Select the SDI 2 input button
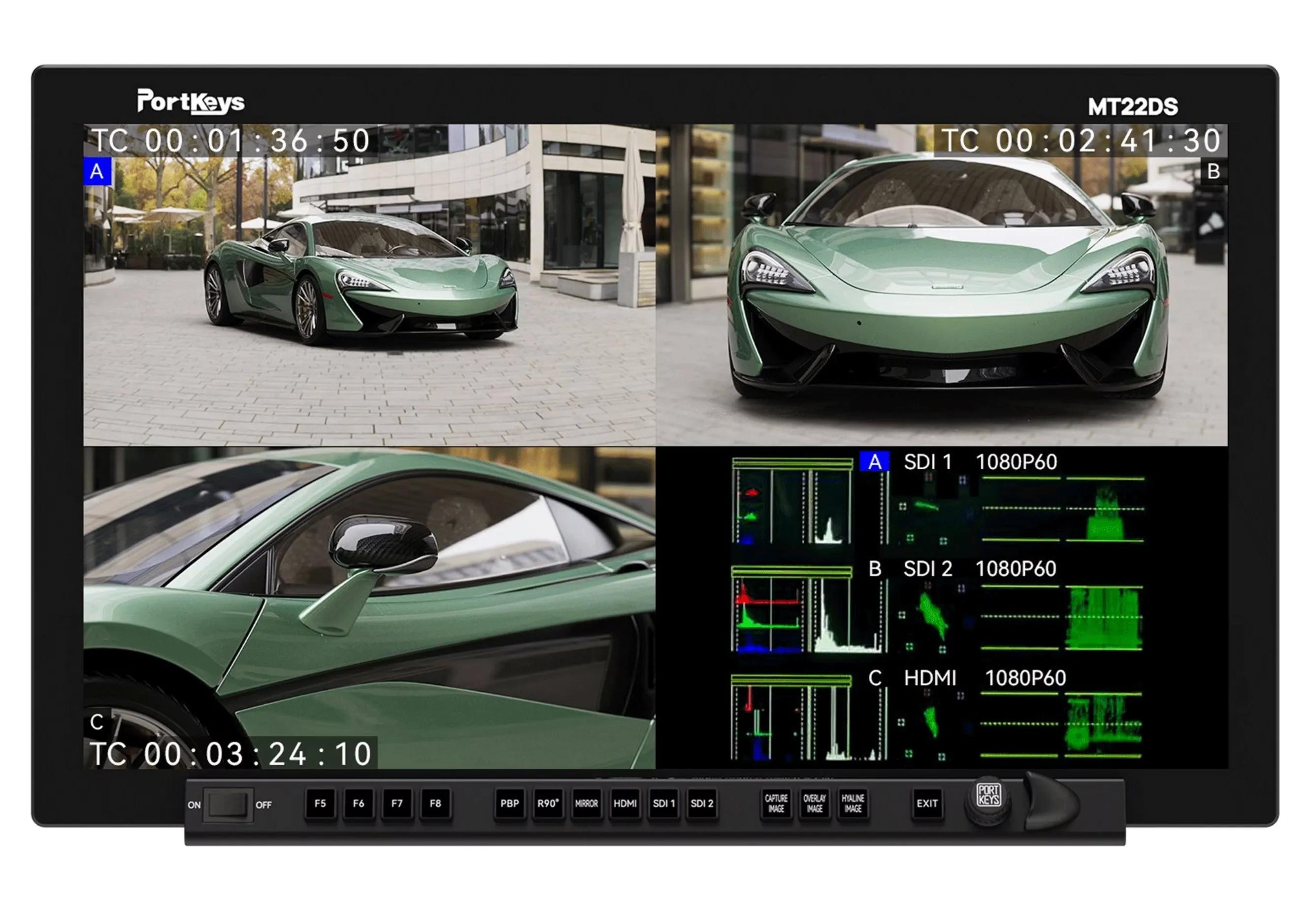 point(702,804)
